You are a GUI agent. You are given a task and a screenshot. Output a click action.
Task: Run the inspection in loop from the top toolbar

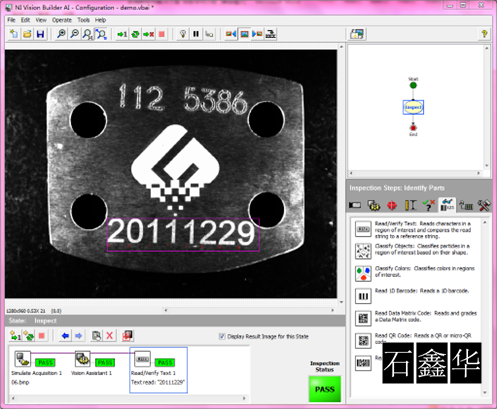[x=135, y=34]
